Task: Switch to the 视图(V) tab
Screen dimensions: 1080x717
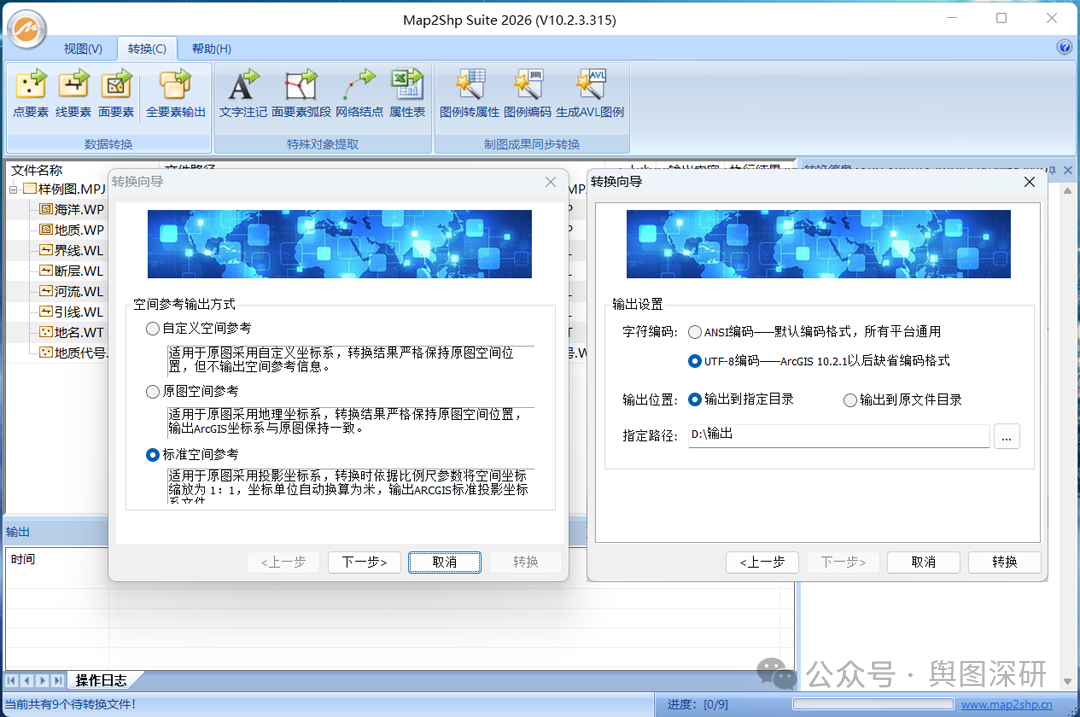Action: pos(82,48)
